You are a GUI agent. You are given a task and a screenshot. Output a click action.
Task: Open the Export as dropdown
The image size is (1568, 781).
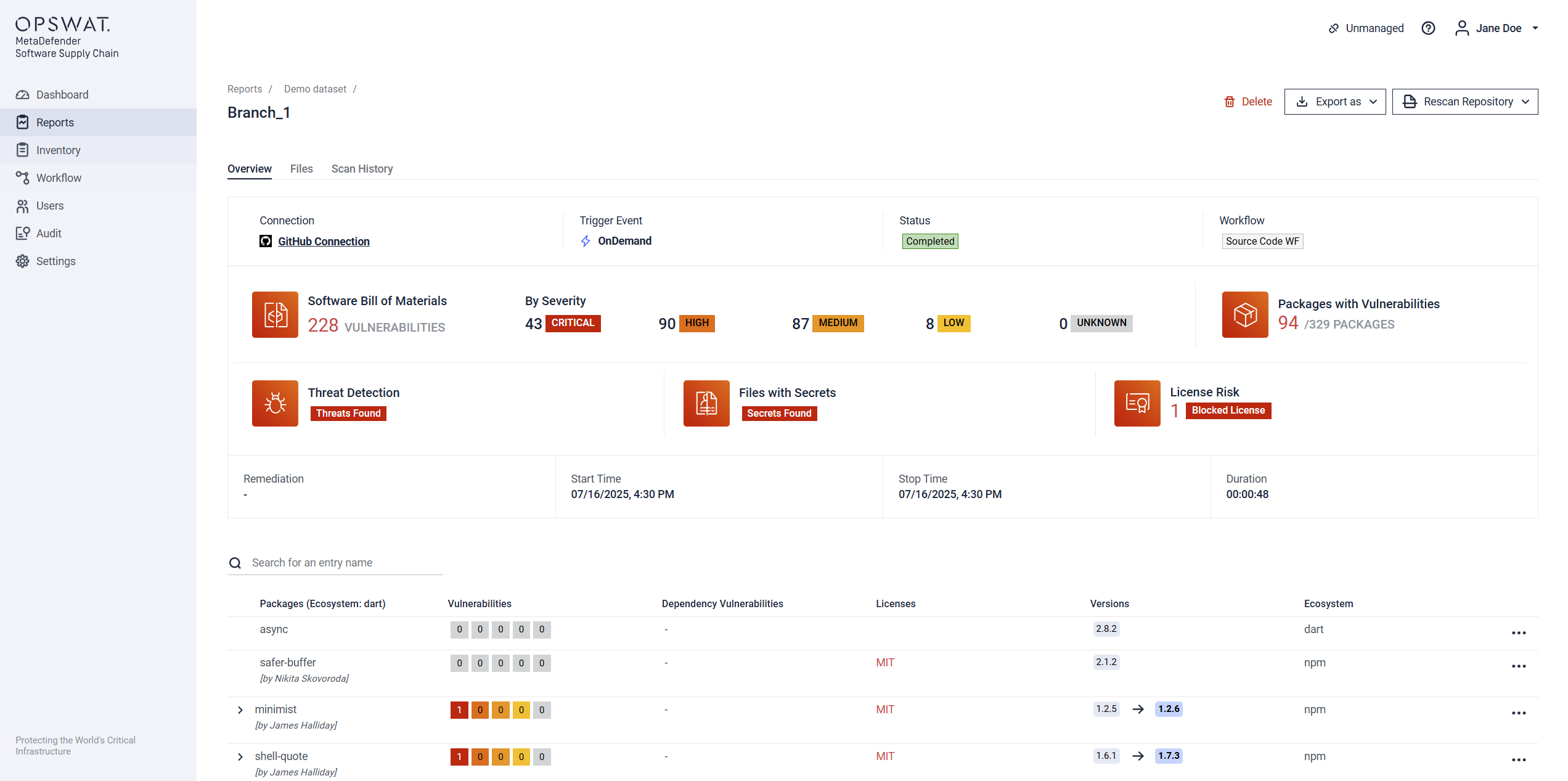pos(1335,102)
